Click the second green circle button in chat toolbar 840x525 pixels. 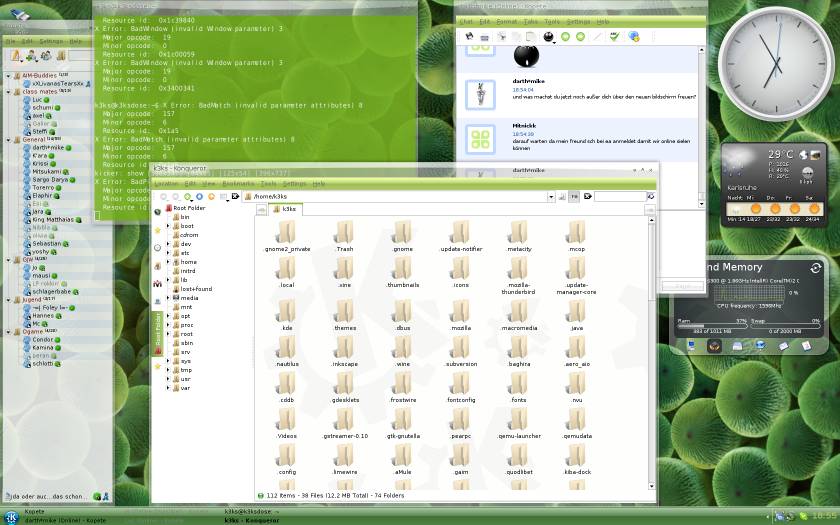coord(580,36)
